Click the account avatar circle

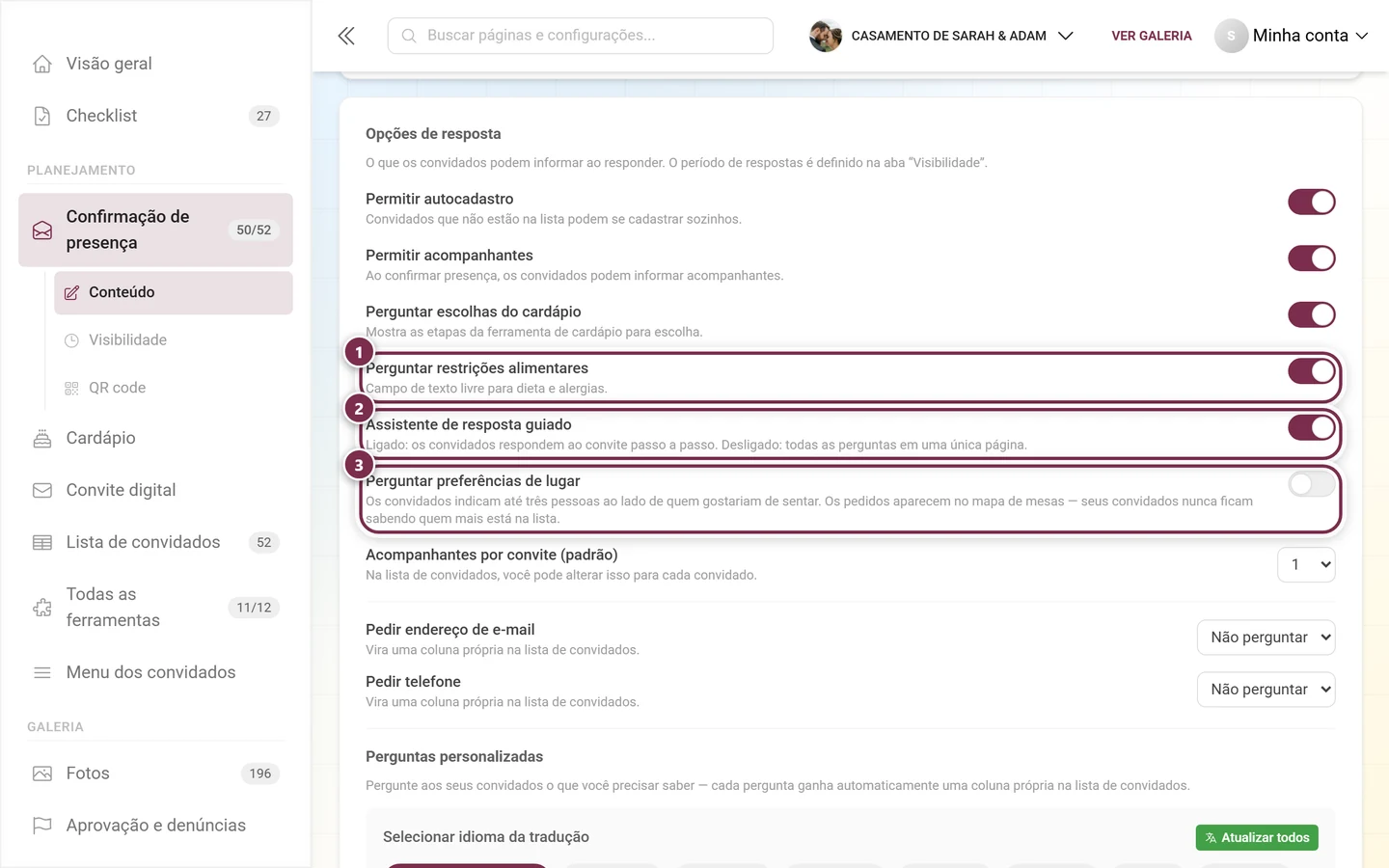(x=1231, y=36)
